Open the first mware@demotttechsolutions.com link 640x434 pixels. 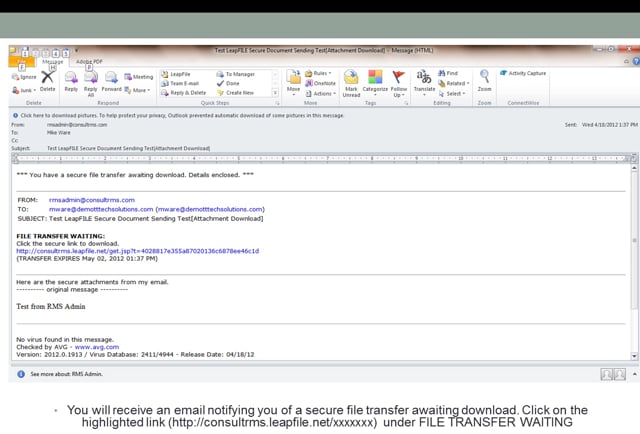tap(101, 209)
